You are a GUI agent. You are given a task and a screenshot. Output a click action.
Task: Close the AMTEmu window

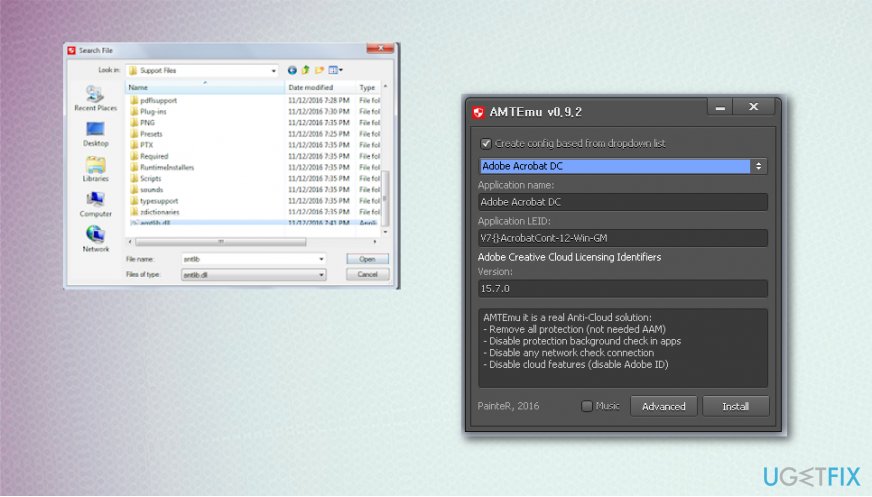point(754,107)
